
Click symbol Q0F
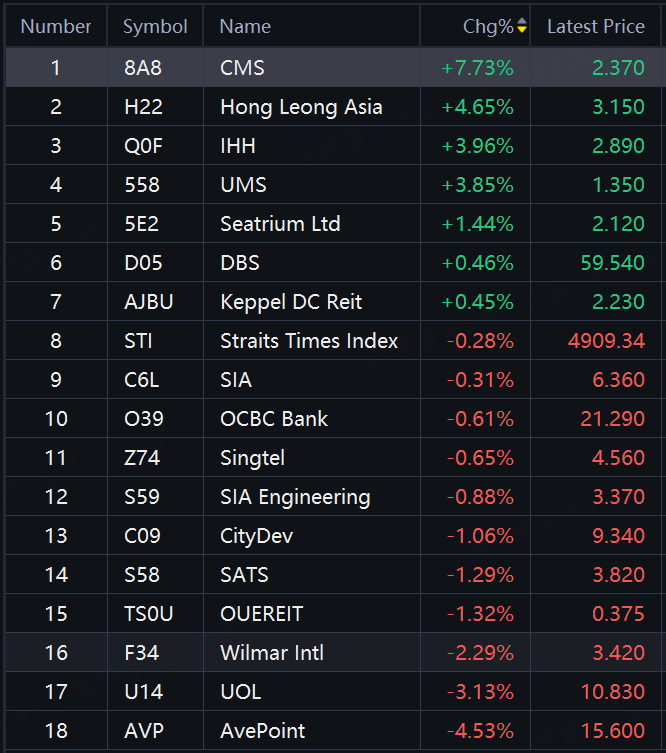tap(143, 146)
